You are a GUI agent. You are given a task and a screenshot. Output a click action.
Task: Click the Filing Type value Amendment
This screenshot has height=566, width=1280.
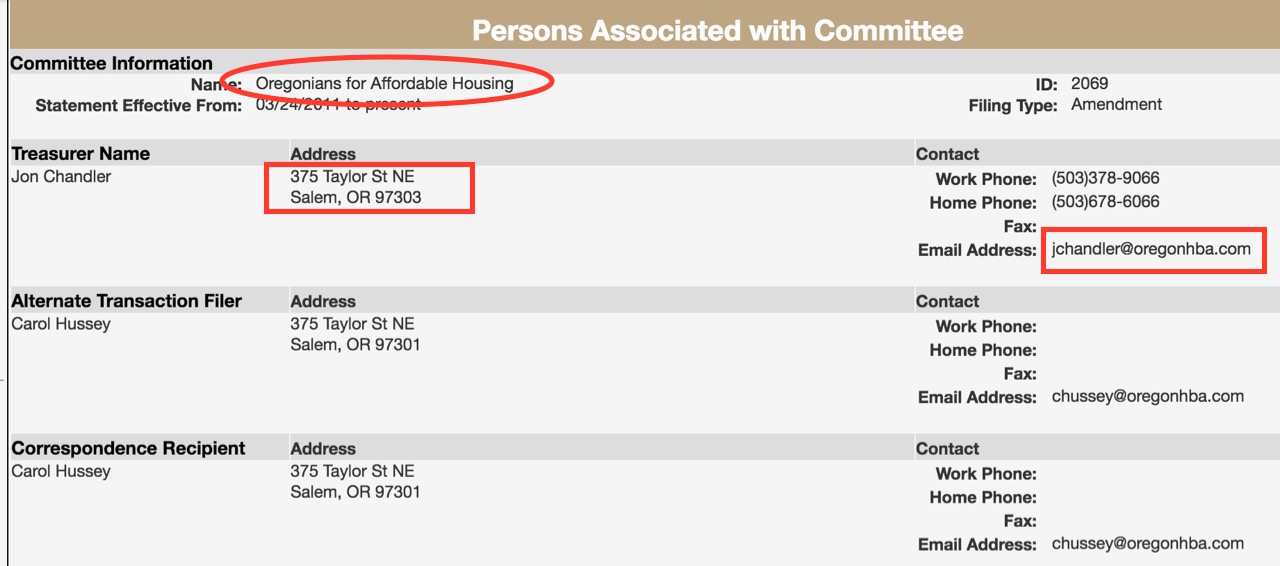pyautogui.click(x=1116, y=104)
